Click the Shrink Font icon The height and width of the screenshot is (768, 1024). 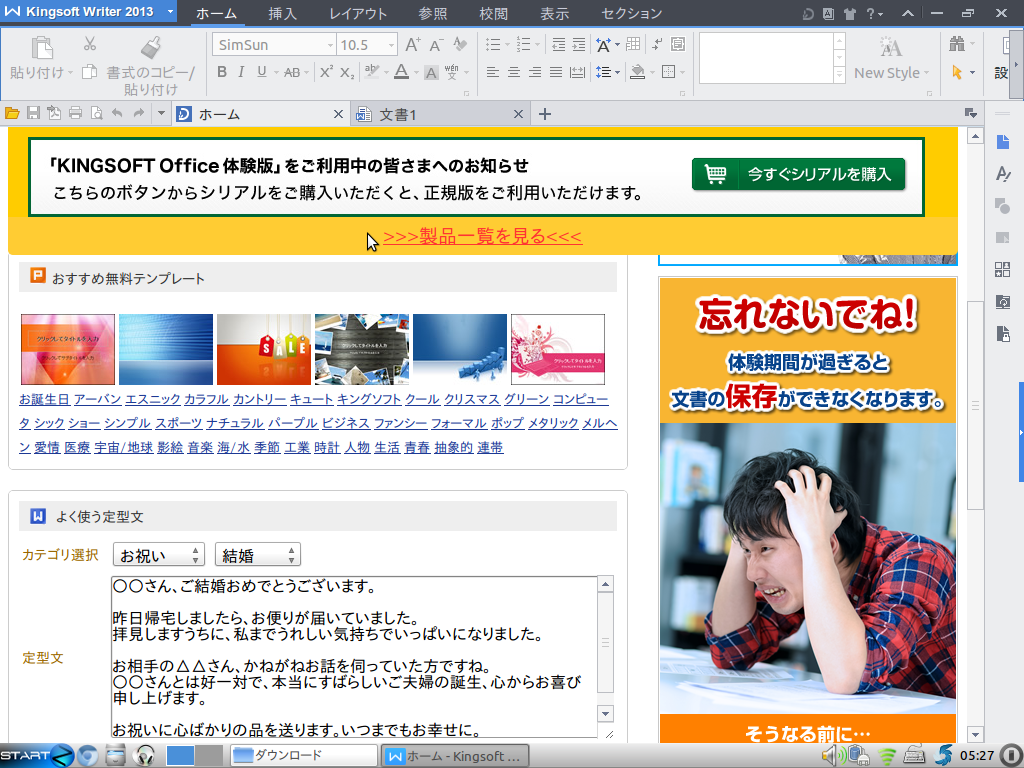click(436, 45)
